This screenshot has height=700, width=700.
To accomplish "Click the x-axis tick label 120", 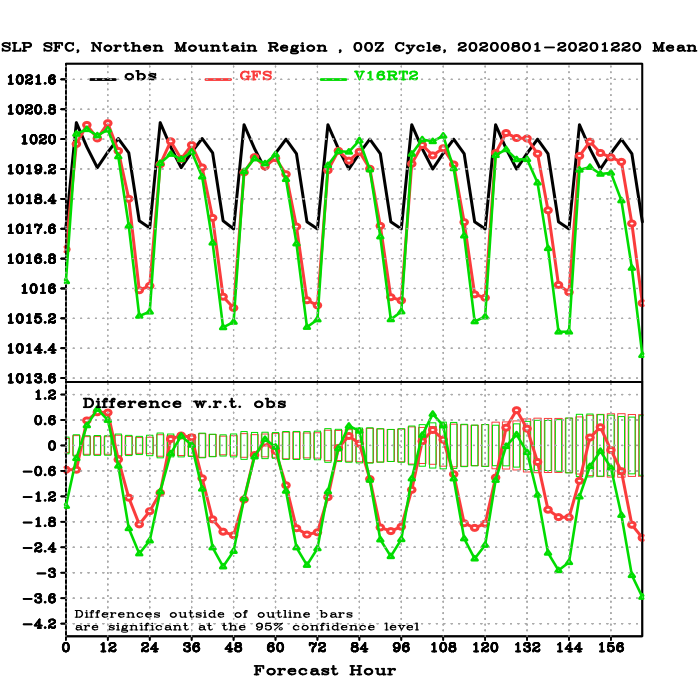I will coord(485,648).
